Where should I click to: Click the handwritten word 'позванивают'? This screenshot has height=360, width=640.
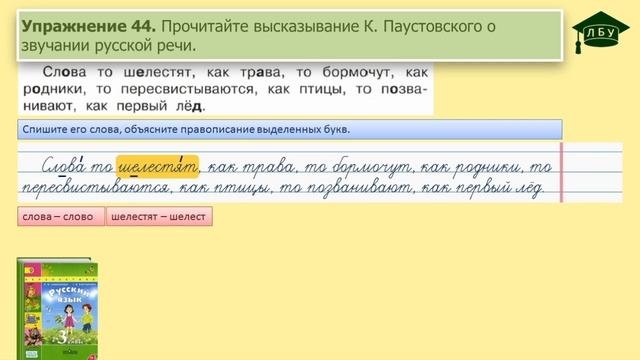[360, 187]
